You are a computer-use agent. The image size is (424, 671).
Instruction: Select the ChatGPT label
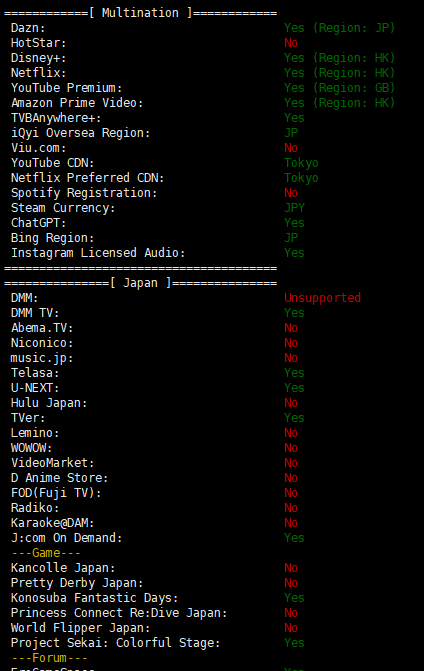click(39, 223)
